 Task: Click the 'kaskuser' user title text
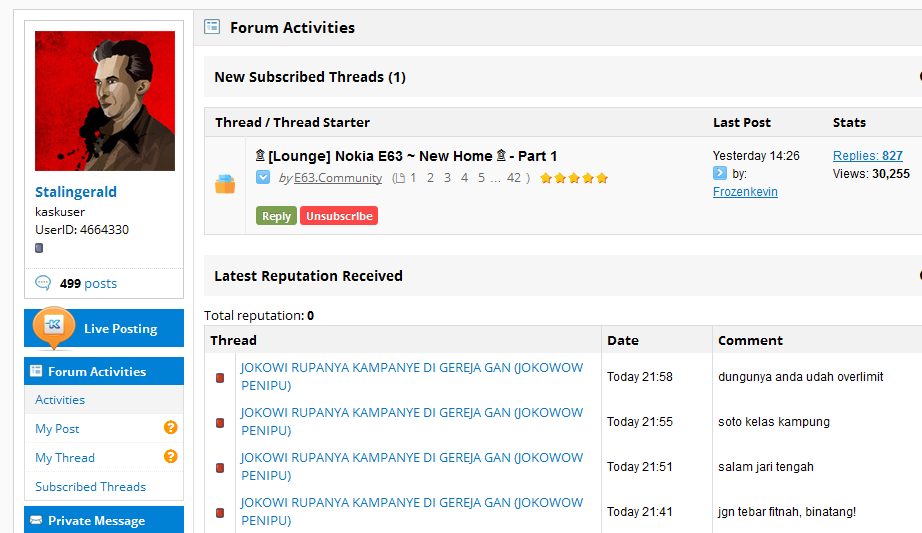pyautogui.click(x=60, y=212)
